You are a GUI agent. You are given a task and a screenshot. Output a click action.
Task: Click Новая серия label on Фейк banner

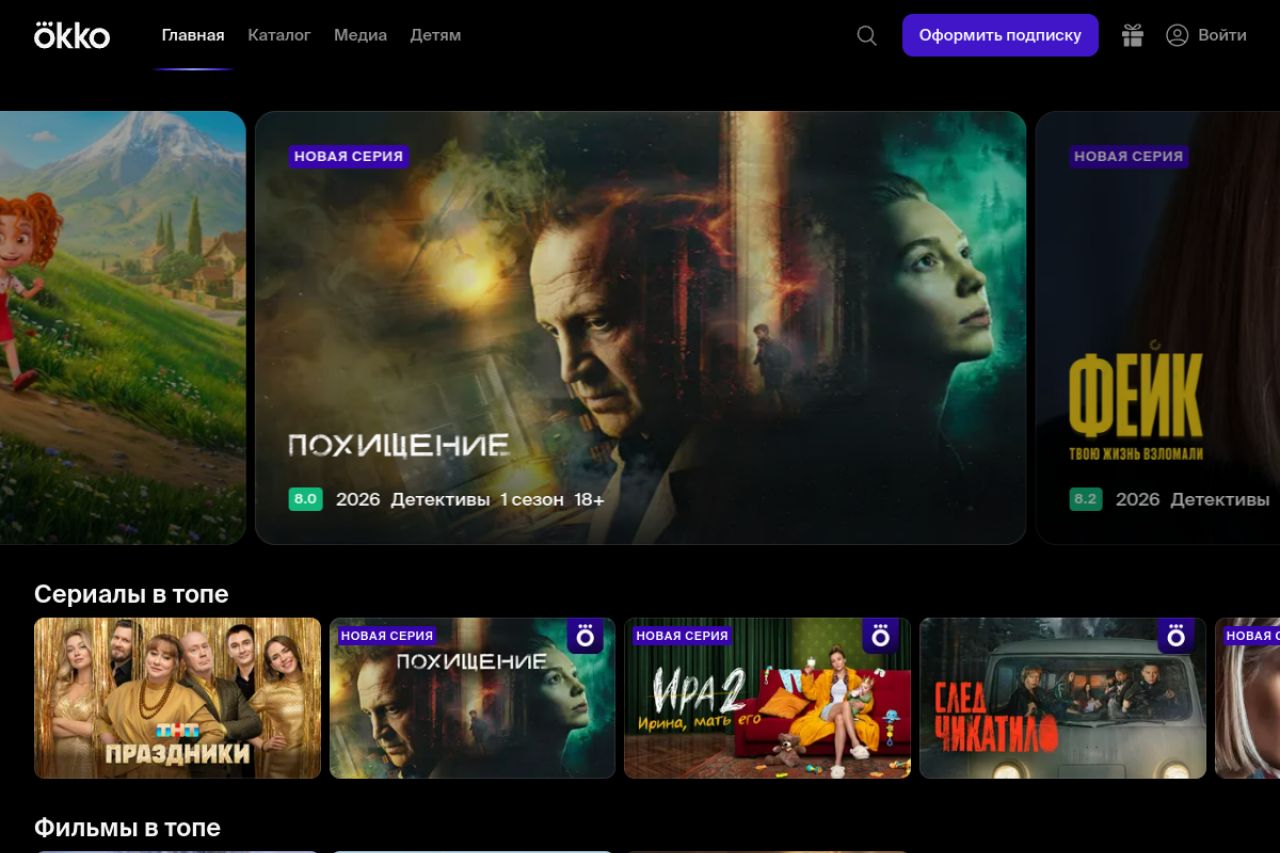tap(1129, 156)
